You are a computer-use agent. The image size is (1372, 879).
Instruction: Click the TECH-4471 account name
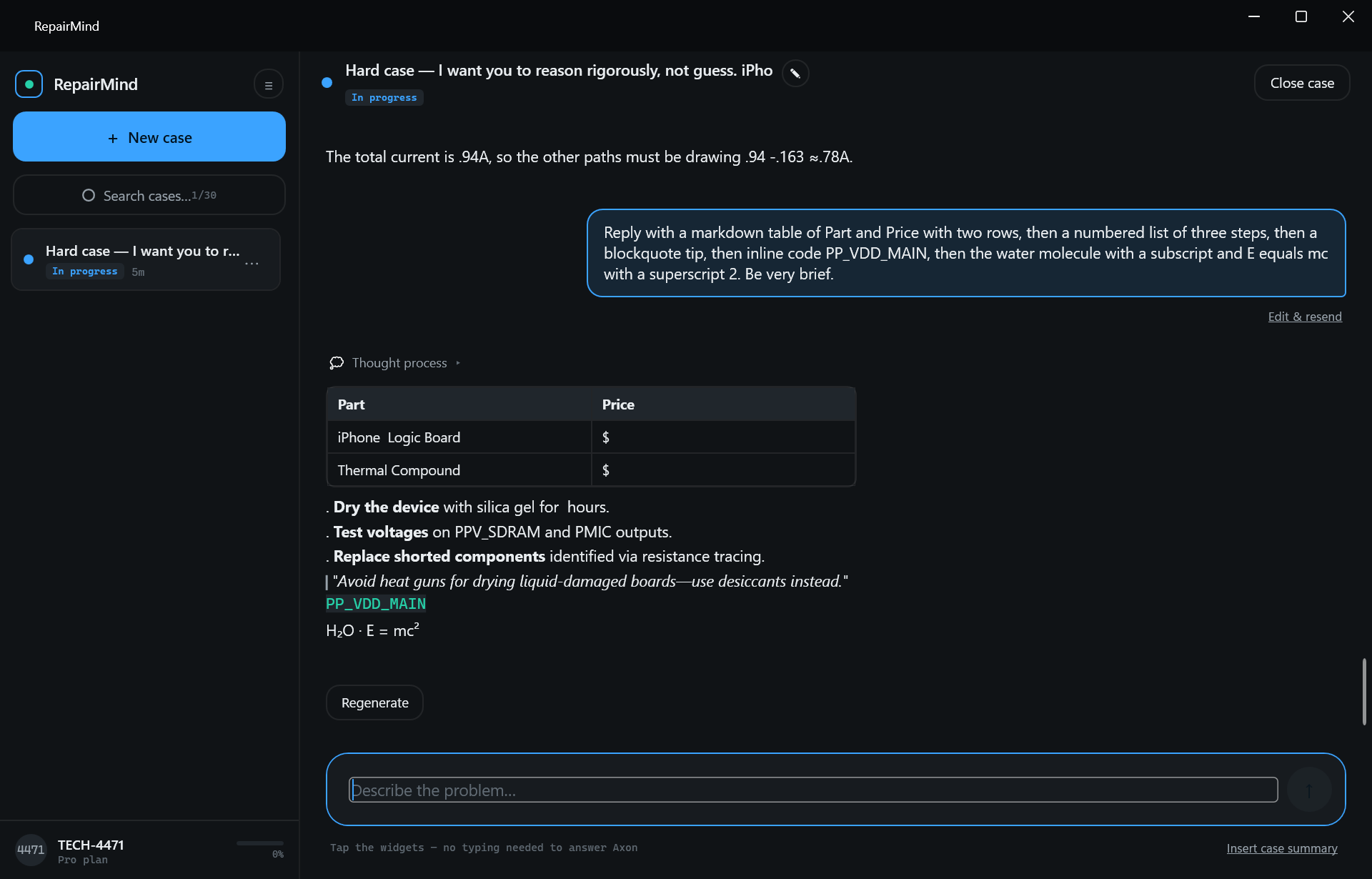tap(91, 845)
